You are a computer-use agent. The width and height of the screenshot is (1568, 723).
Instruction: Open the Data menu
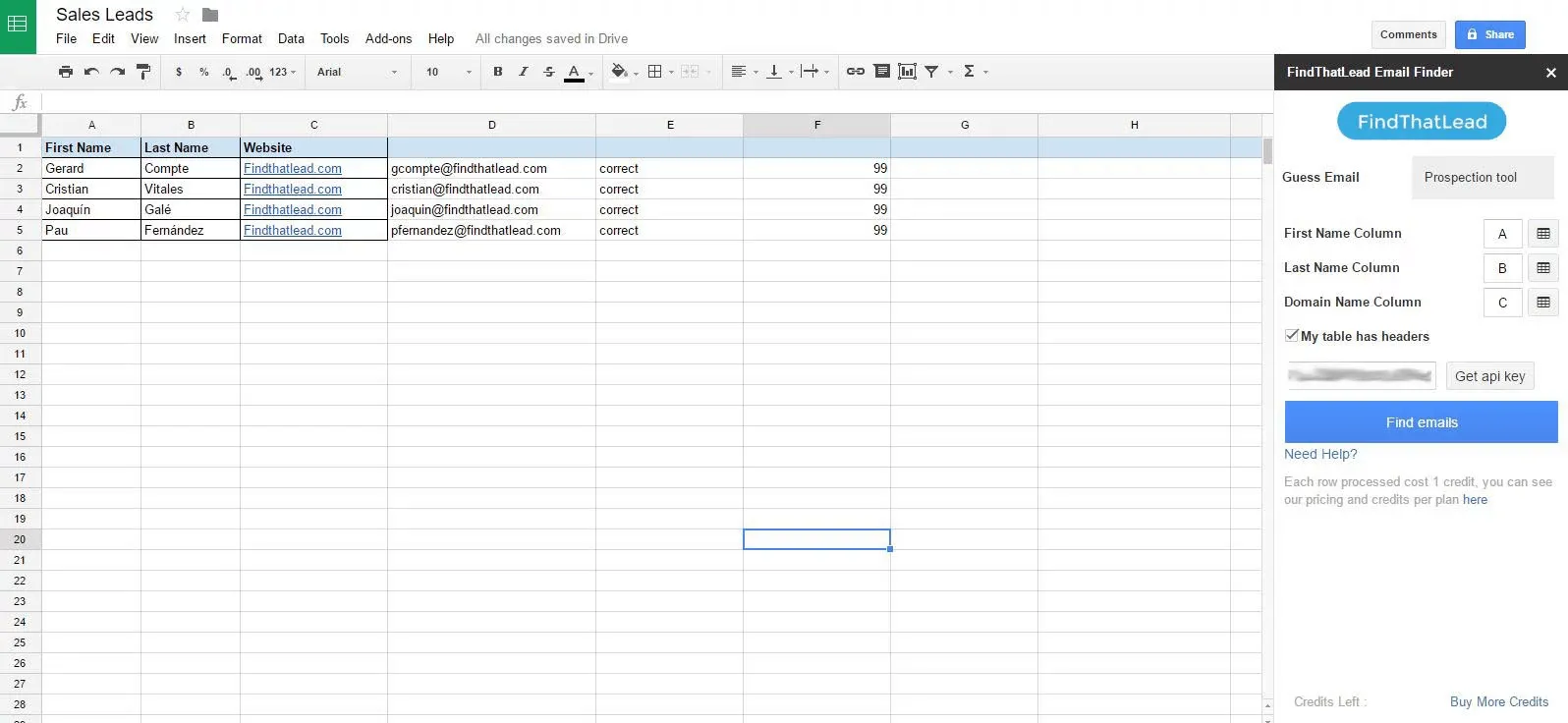point(291,38)
